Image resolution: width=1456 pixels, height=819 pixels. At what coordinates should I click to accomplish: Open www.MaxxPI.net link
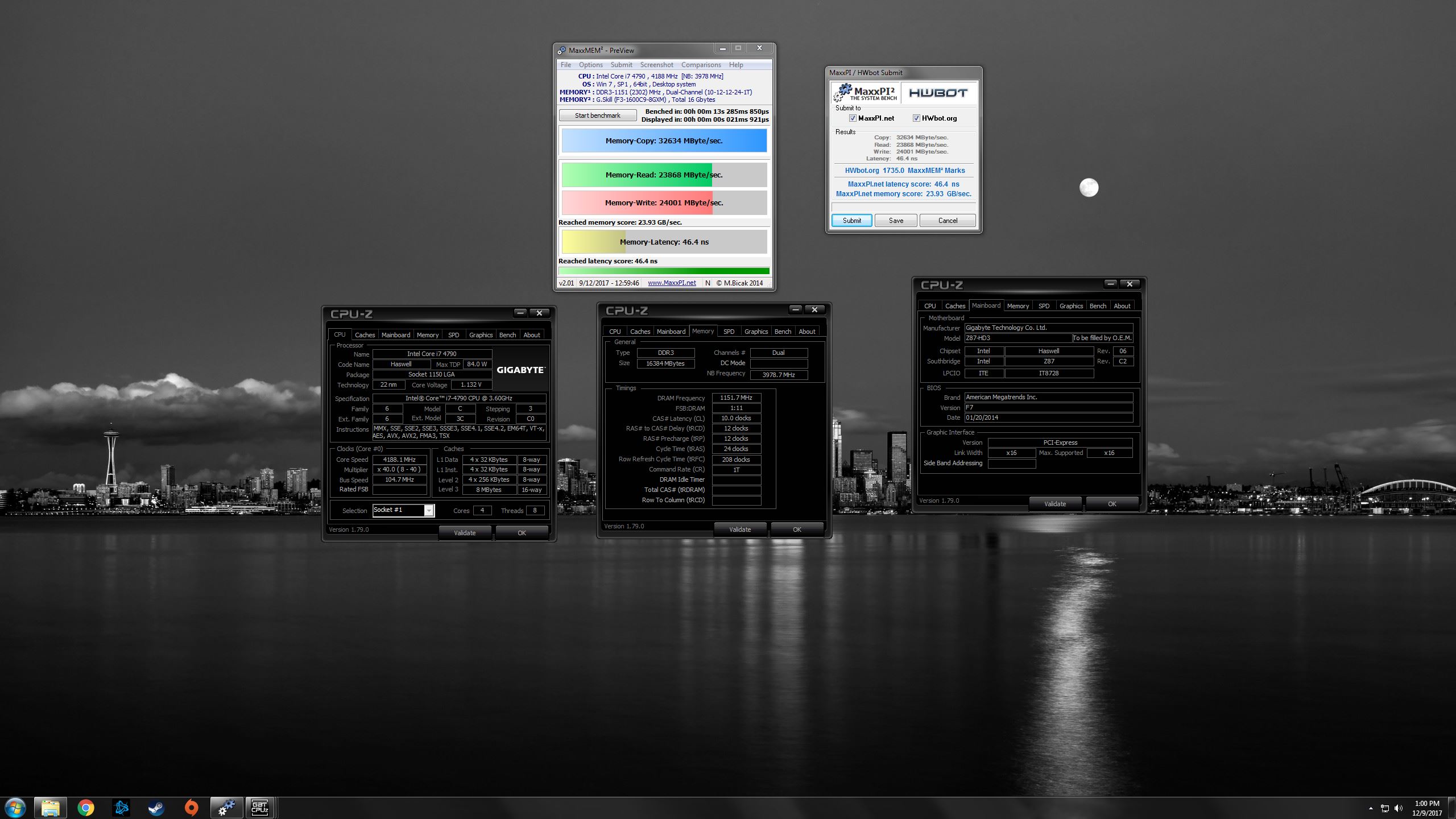[x=672, y=283]
